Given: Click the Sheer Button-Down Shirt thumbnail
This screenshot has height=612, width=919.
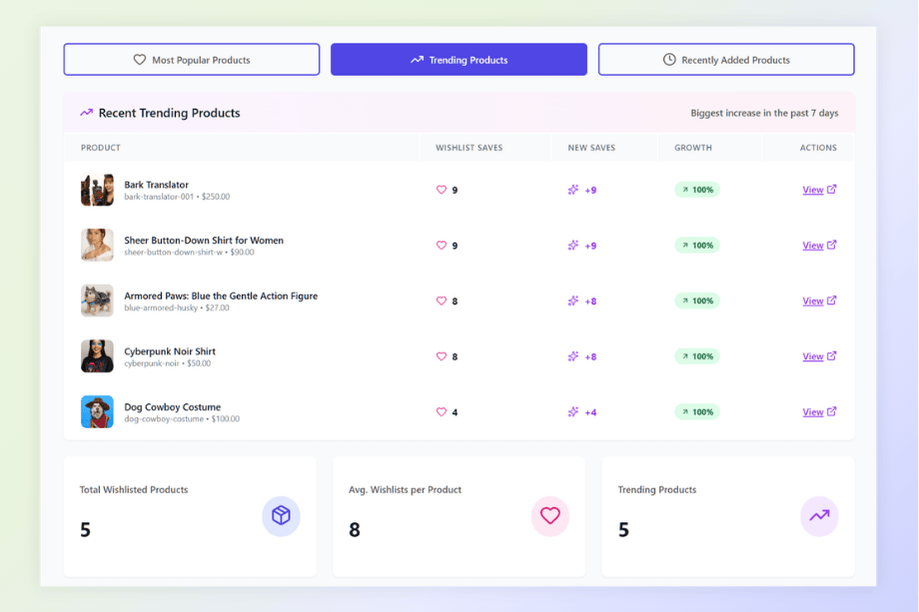Looking at the screenshot, I should (x=96, y=245).
